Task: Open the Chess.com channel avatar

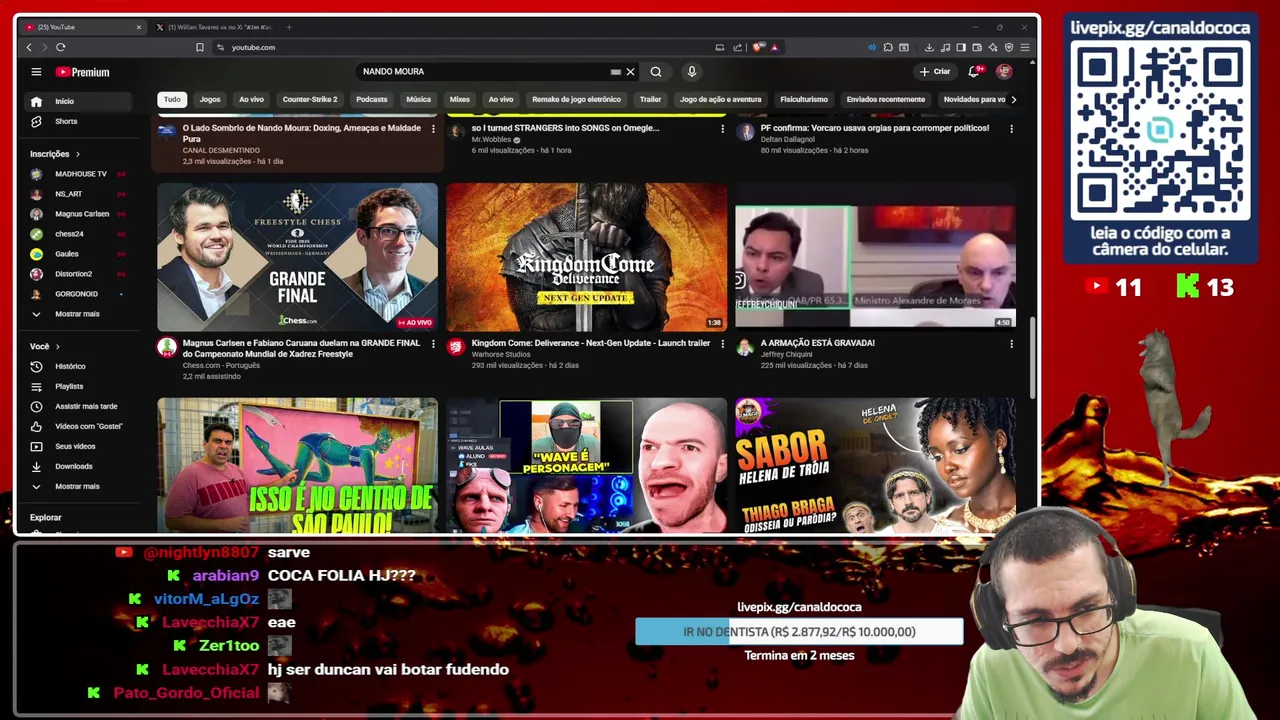Action: [x=167, y=347]
